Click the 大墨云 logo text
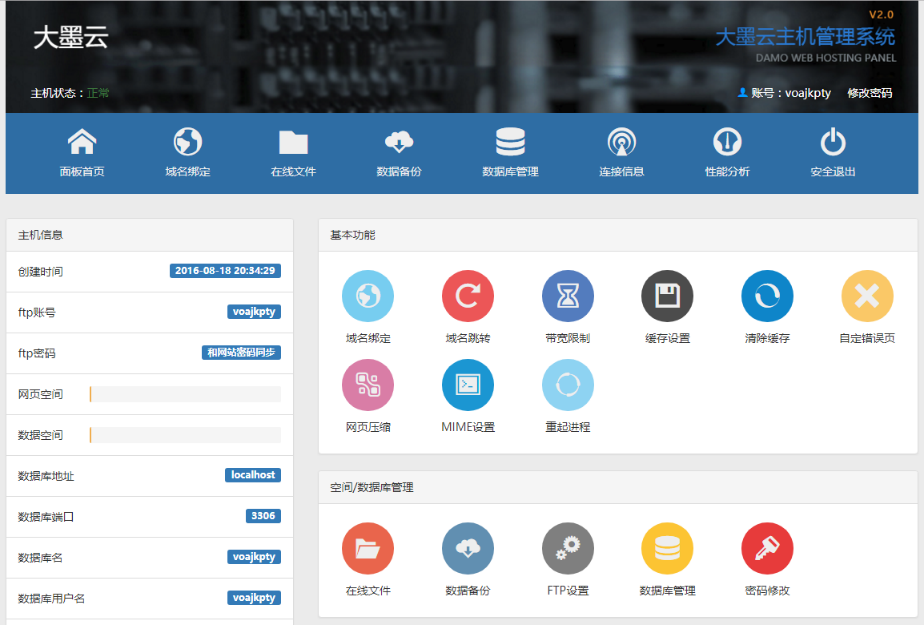Viewport: 924px width, 625px height. click(x=71, y=38)
